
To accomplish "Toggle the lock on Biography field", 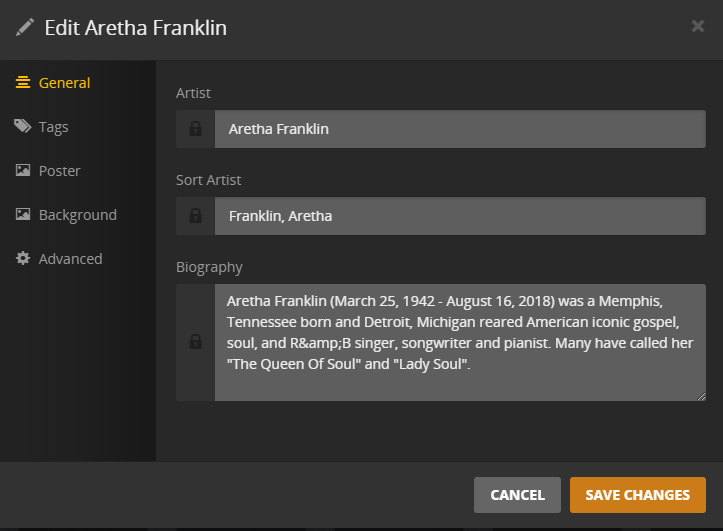I will 195,342.
